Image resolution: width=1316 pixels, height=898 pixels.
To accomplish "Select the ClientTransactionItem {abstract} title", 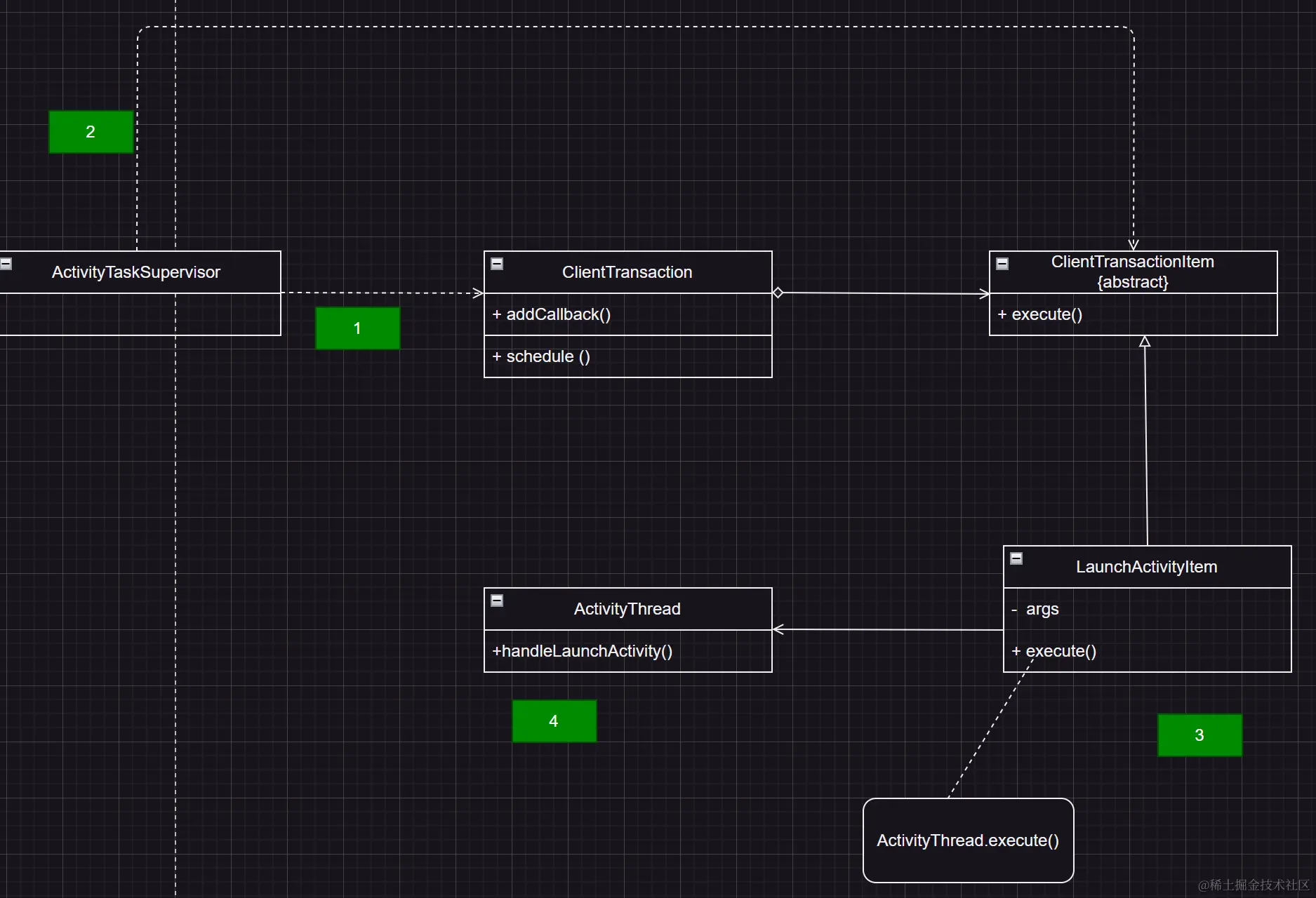I will click(1133, 272).
